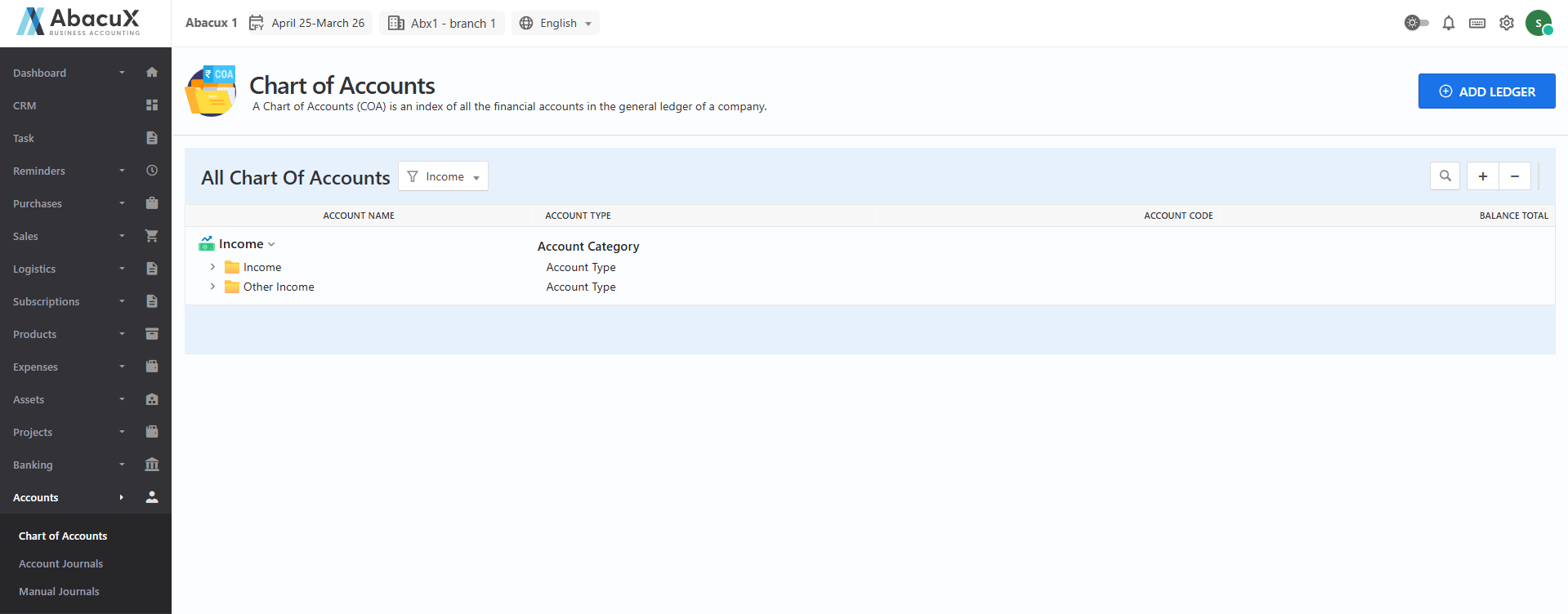The width and height of the screenshot is (1568, 614).
Task: Click the Dashboard home icon
Action: coord(152,73)
